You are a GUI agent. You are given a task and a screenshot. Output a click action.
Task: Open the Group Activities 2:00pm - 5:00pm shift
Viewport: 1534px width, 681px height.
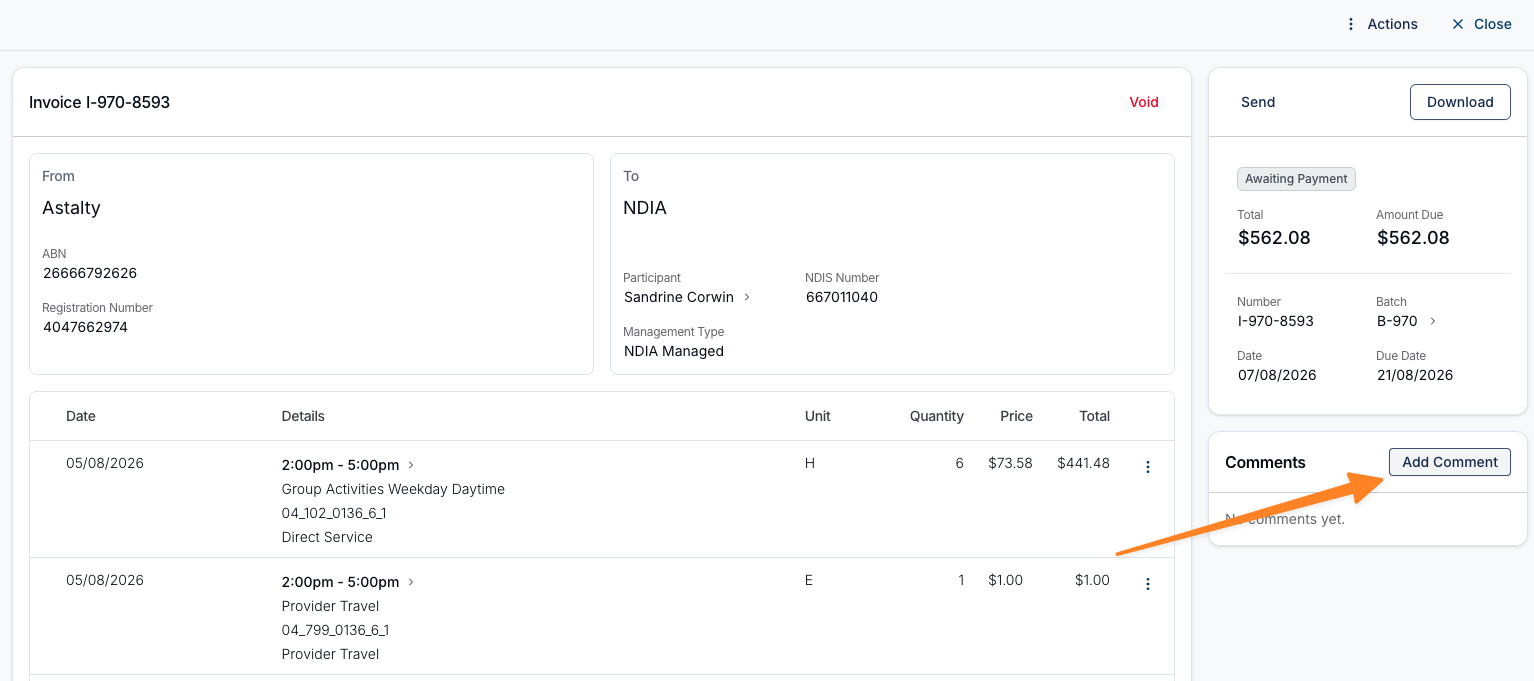[340, 465]
